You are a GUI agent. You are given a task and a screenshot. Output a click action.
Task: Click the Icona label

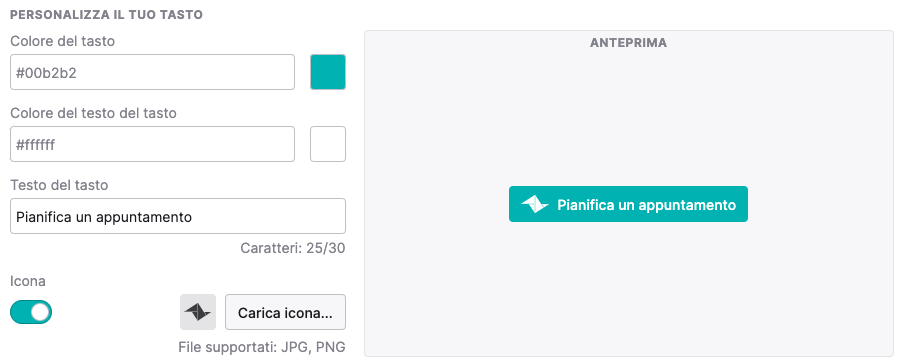(x=28, y=281)
